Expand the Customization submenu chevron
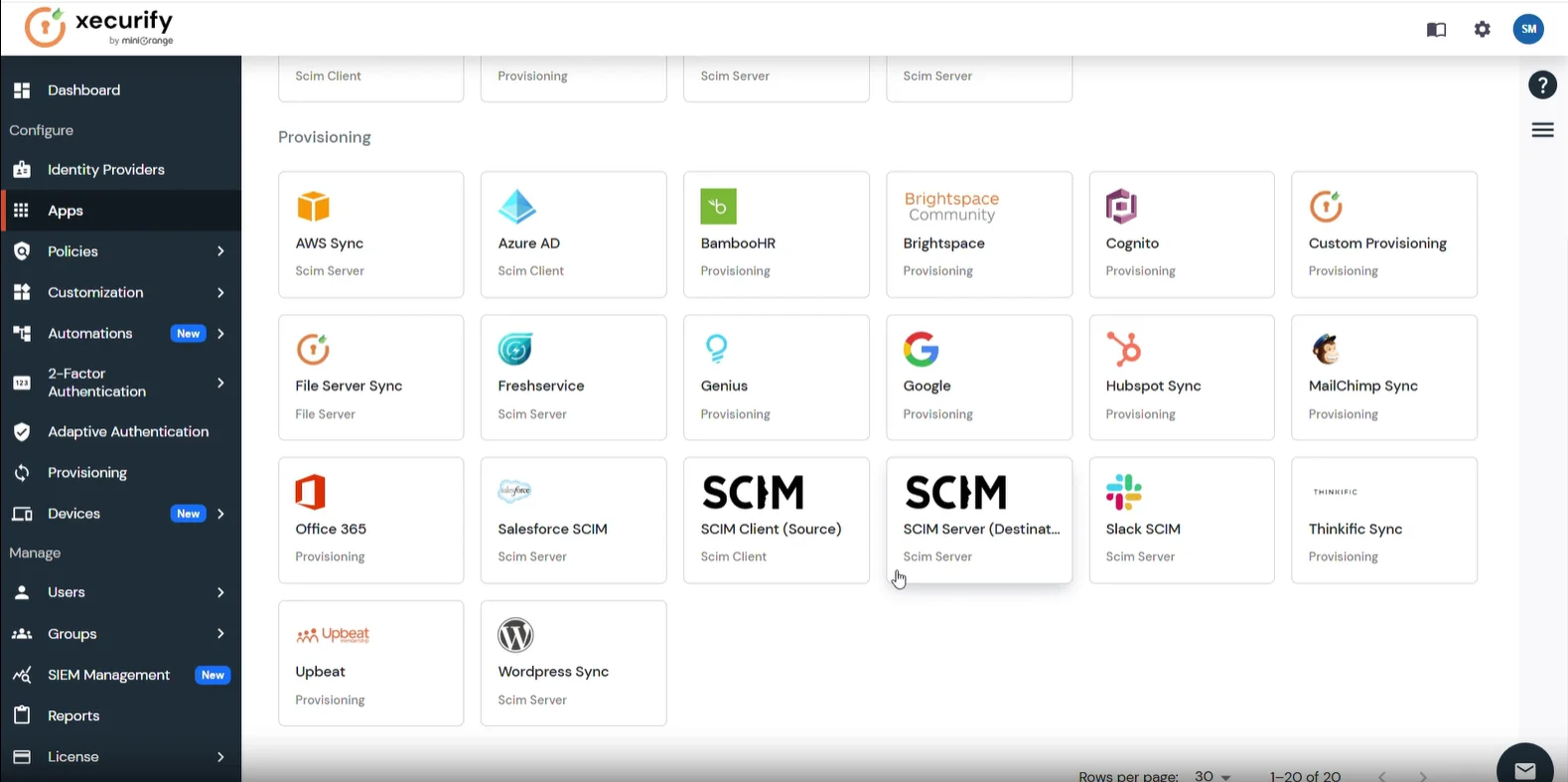The image size is (1568, 782). (x=220, y=292)
